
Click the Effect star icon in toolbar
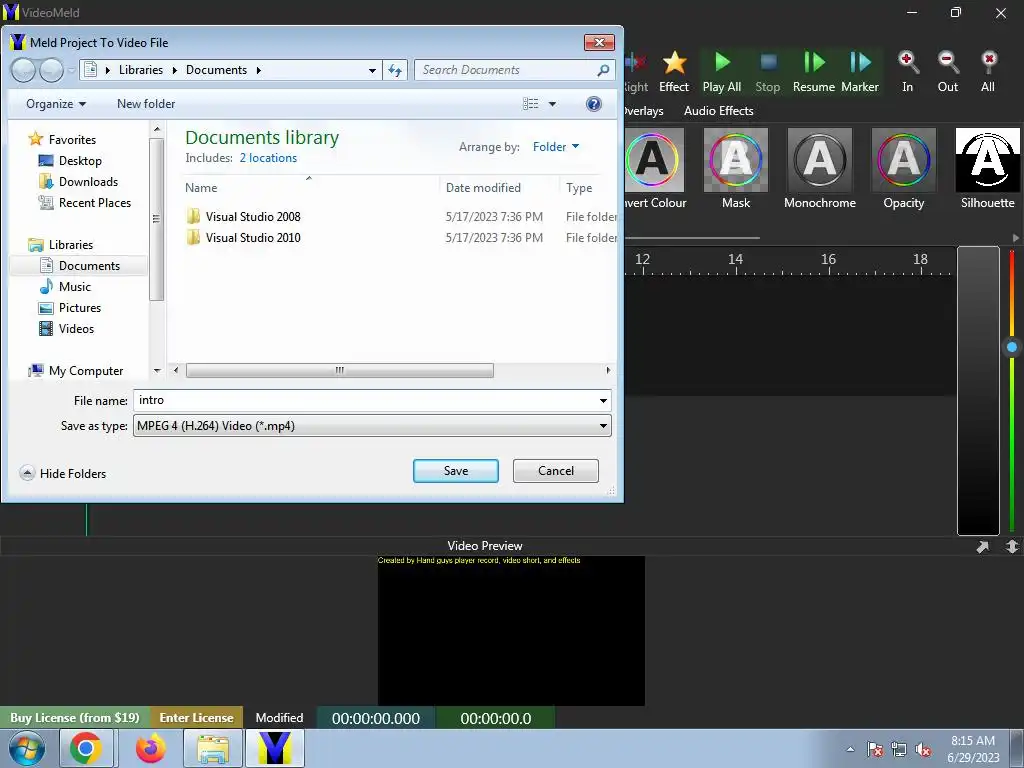pos(674,63)
